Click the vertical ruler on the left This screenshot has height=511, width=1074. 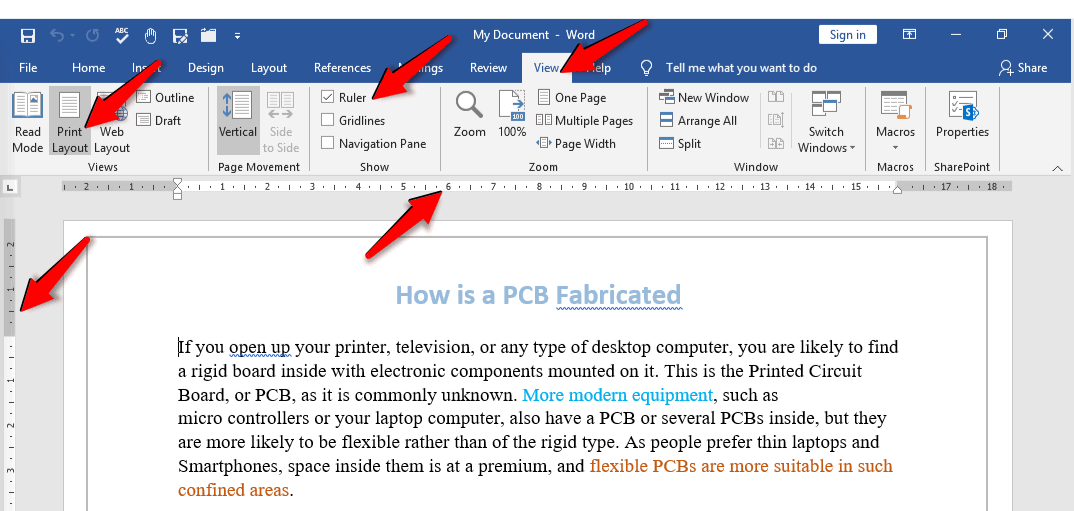(10, 365)
